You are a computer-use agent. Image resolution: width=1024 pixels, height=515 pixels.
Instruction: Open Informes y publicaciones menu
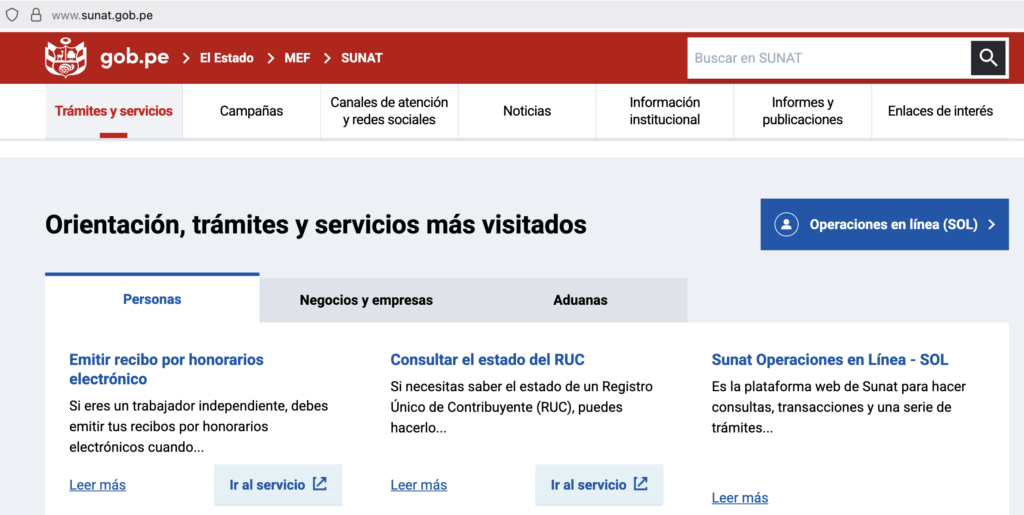point(803,111)
